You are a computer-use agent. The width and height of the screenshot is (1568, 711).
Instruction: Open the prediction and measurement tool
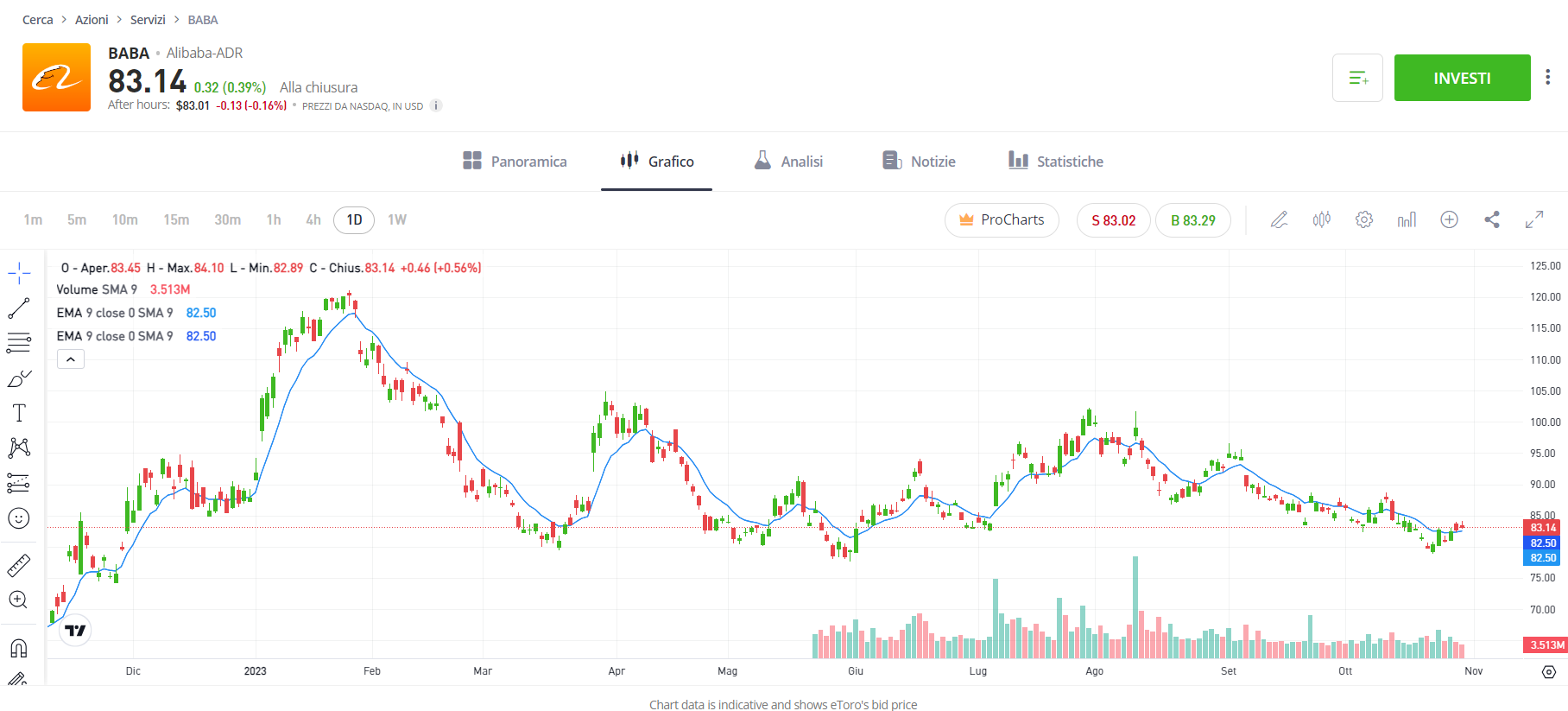(19, 483)
